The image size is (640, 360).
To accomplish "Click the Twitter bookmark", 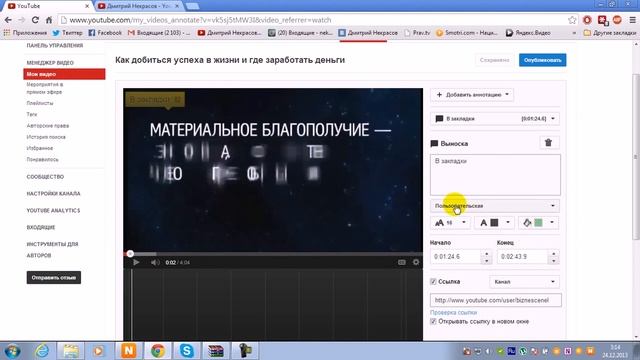I will tap(67, 33).
